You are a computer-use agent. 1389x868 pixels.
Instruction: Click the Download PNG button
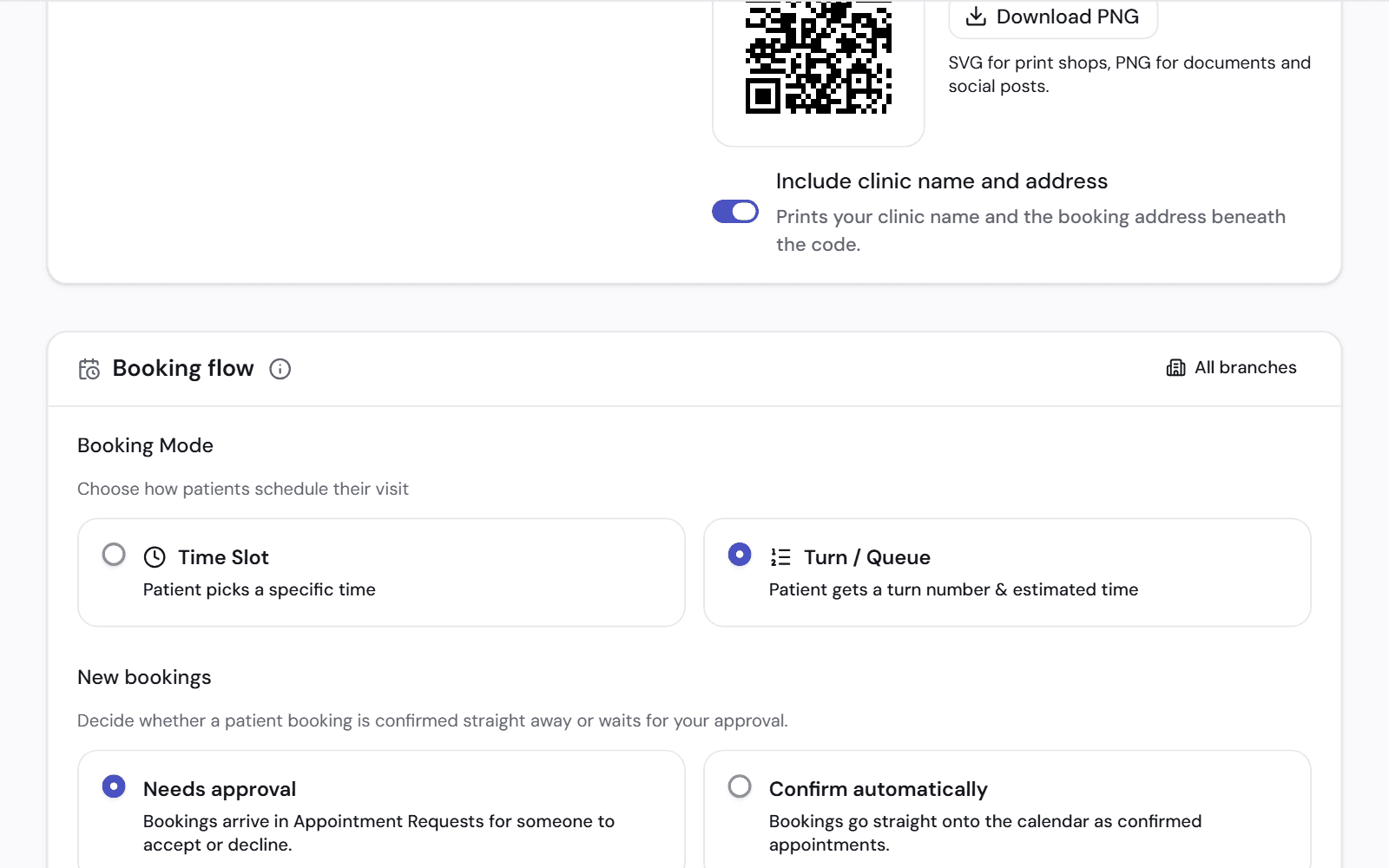(1053, 17)
